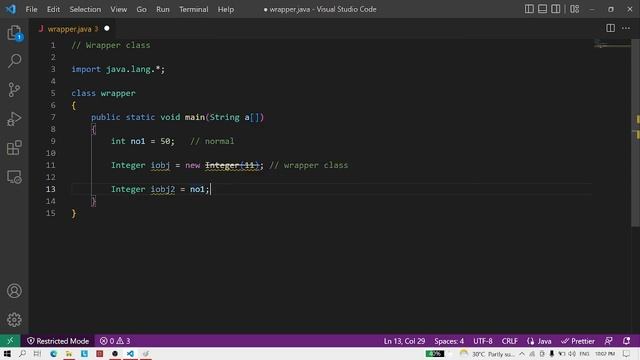Viewport: 640px width, 360px height.
Task: Click the iobj2 variable on line 13
Action: (162, 189)
